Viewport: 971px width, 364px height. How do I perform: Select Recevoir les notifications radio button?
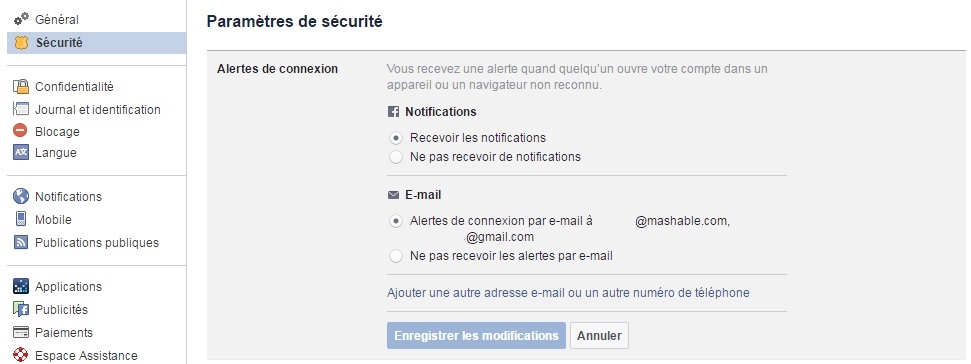396,137
